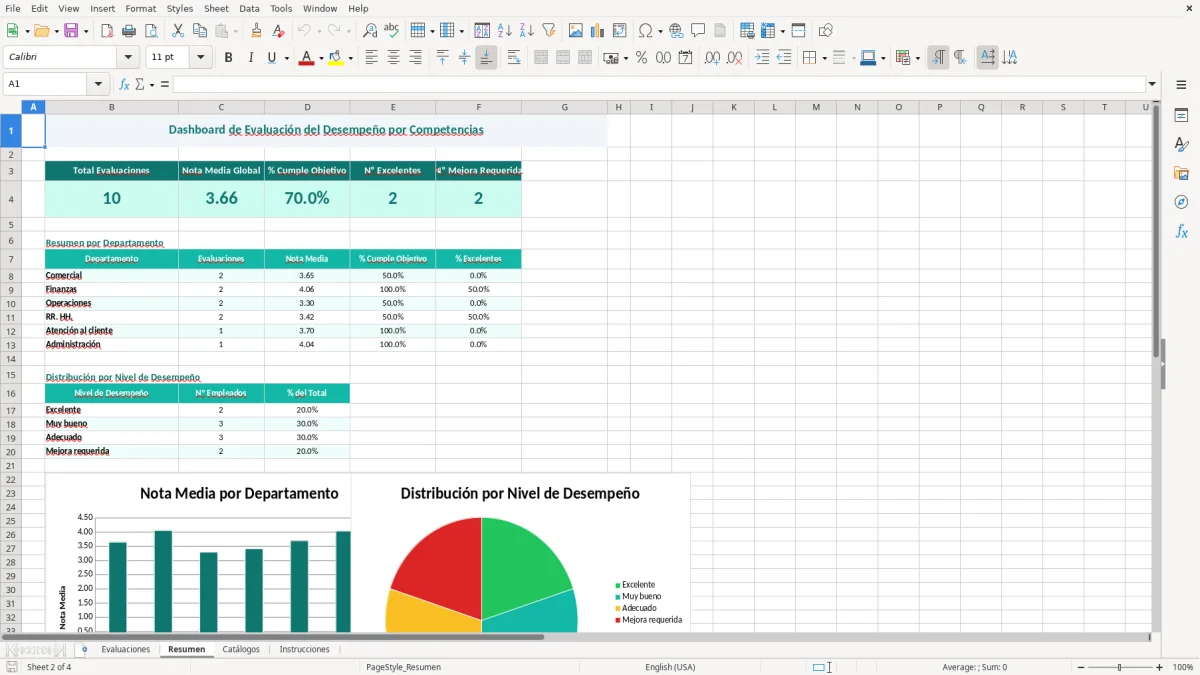Click the Cut scissors icon
This screenshot has width=1200, height=675.
click(178, 31)
